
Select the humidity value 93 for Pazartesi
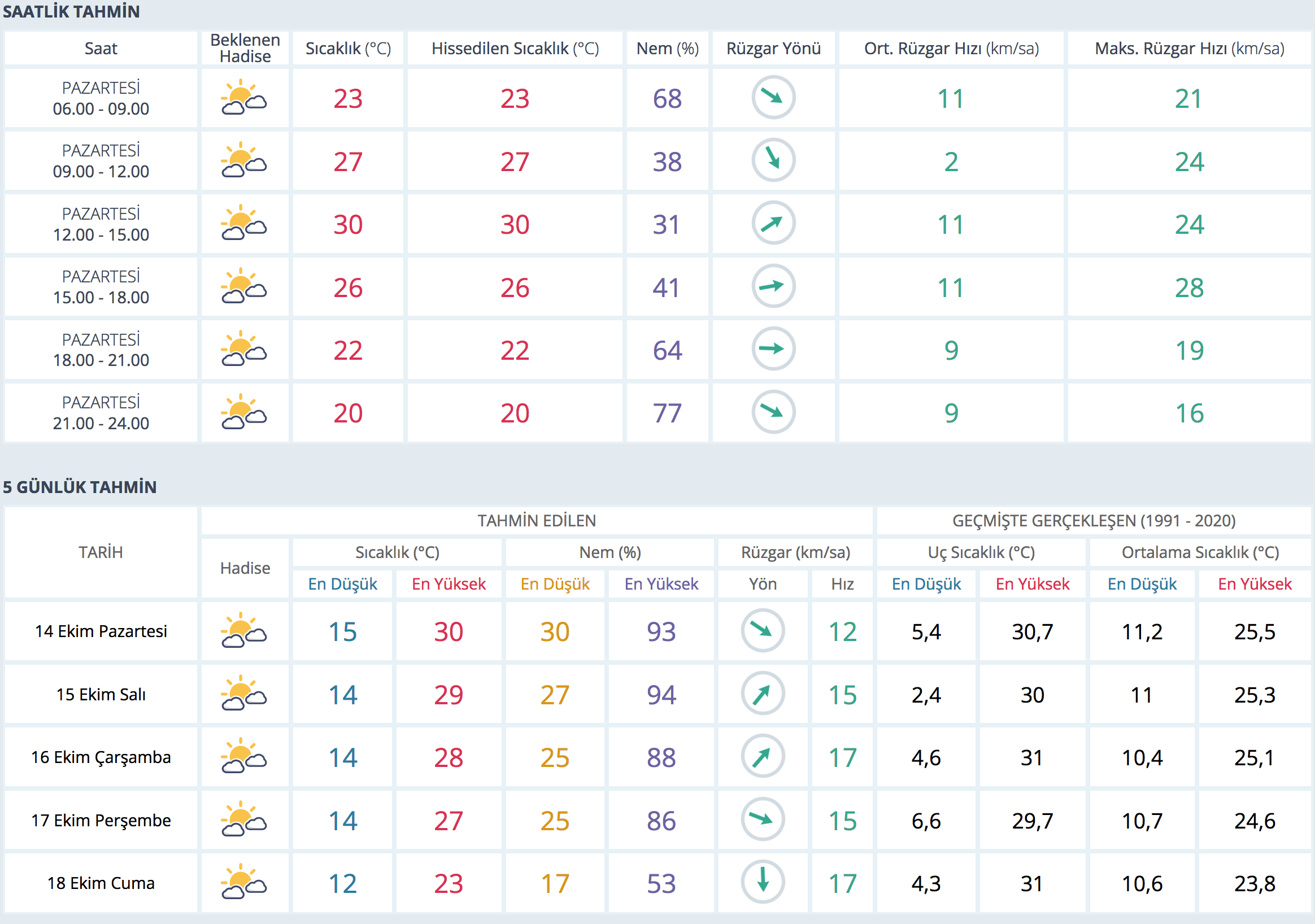pos(661,631)
